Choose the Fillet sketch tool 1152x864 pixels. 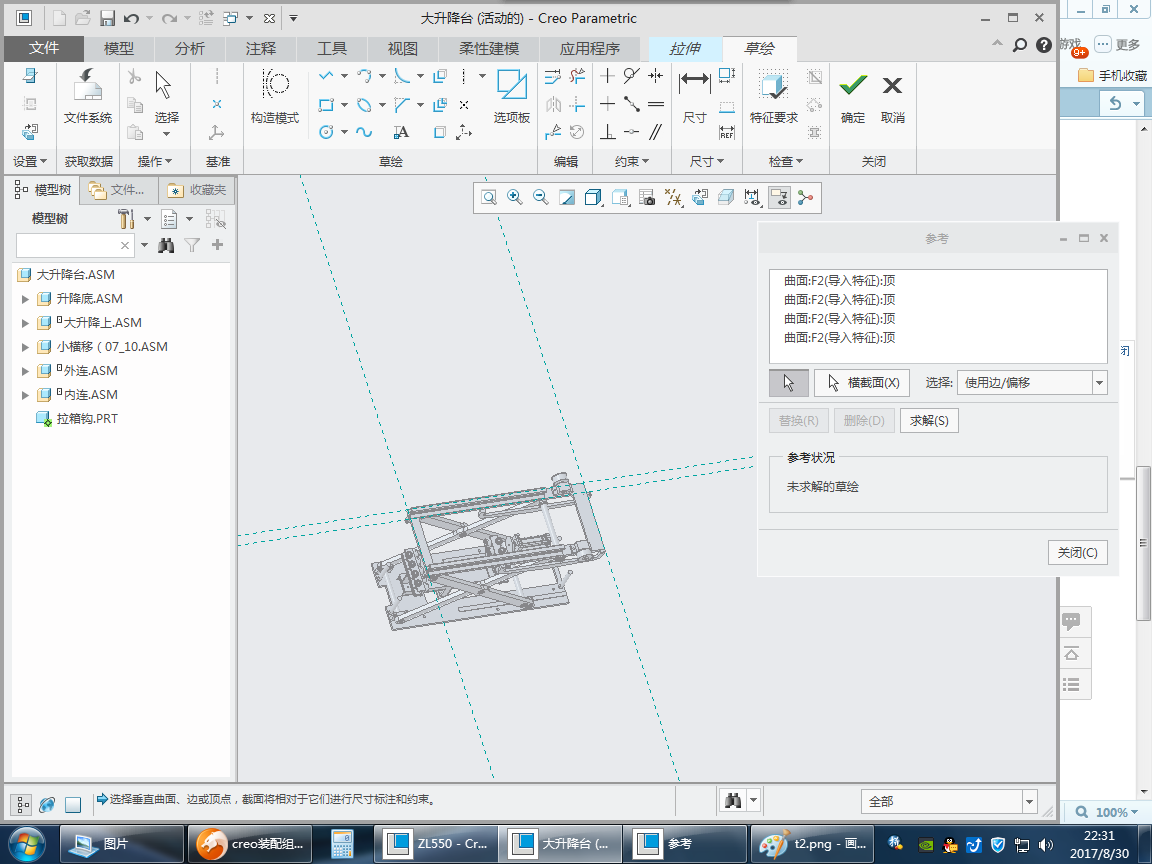point(402,76)
